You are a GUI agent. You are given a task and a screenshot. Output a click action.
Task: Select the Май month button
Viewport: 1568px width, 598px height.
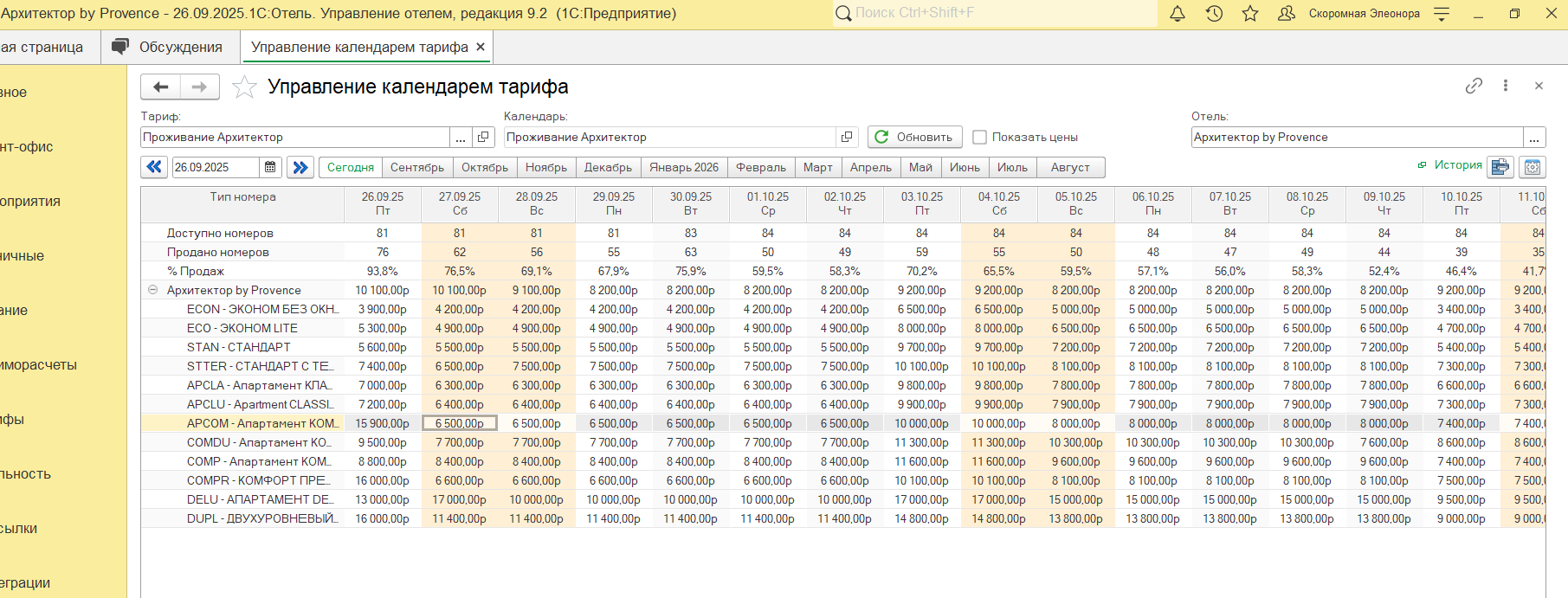pos(921,167)
